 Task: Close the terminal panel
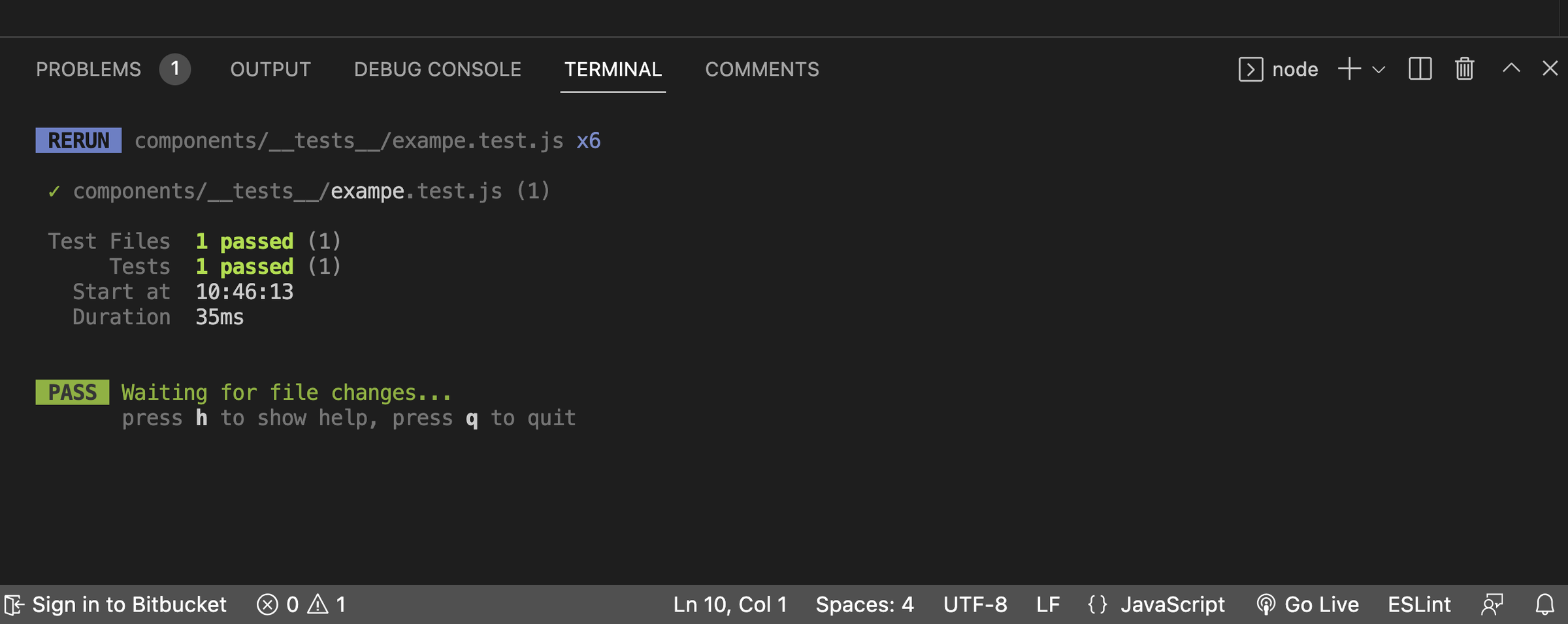click(1550, 69)
